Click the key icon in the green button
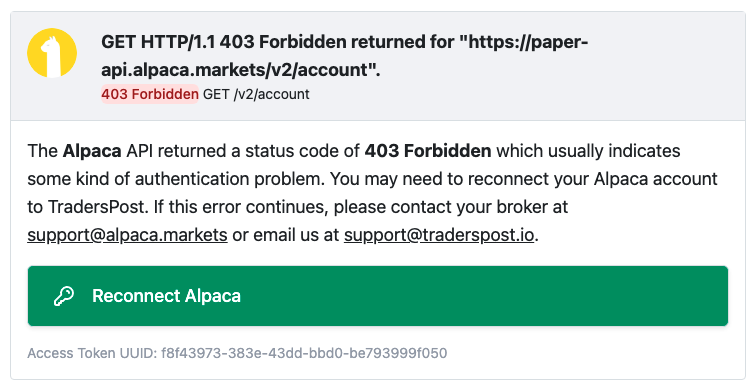The height and width of the screenshot is (392, 756). (64, 296)
